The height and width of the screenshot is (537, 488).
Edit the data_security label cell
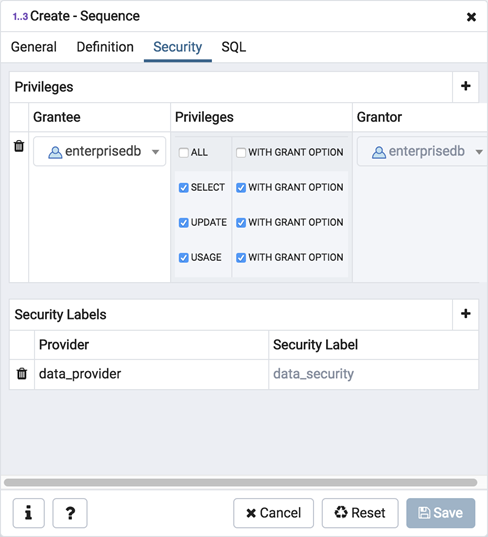[x=373, y=374]
